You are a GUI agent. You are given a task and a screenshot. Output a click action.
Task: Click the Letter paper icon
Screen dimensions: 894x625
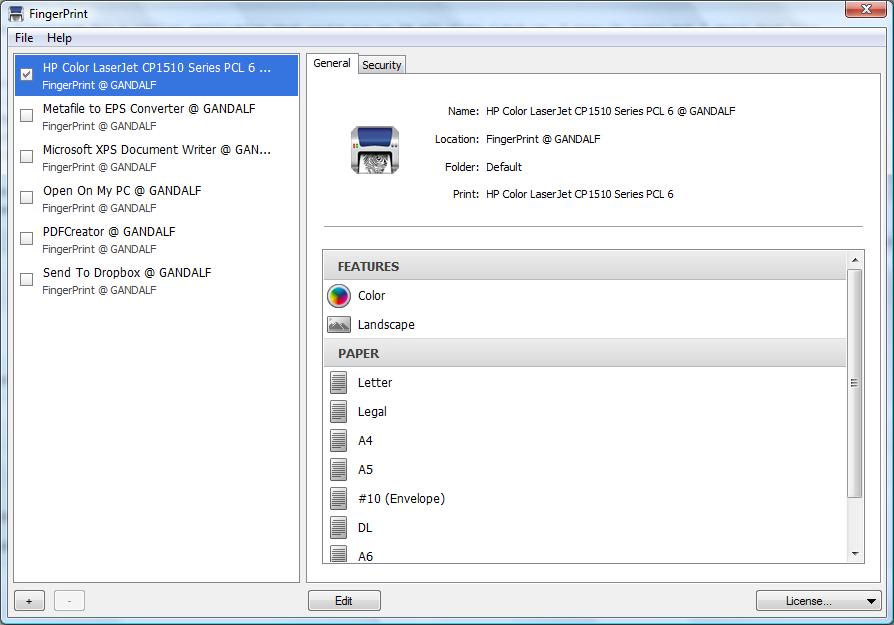click(x=339, y=383)
